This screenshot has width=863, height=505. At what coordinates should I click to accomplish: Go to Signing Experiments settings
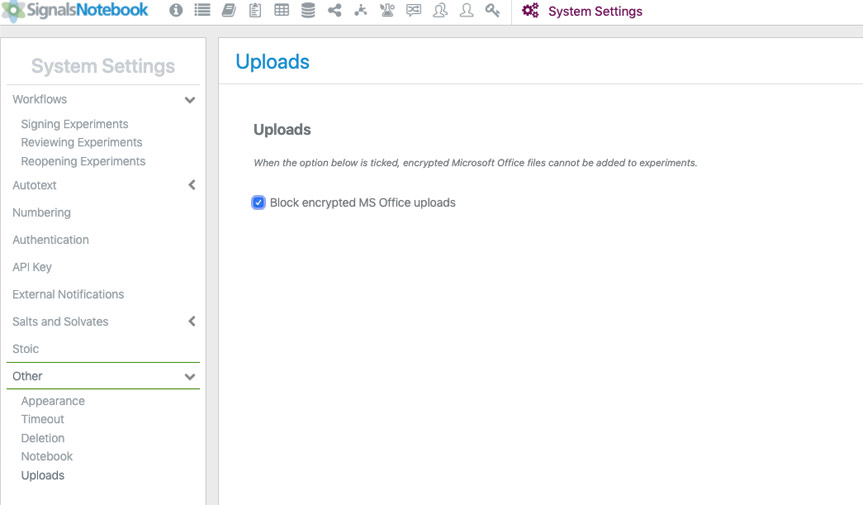click(x=75, y=124)
